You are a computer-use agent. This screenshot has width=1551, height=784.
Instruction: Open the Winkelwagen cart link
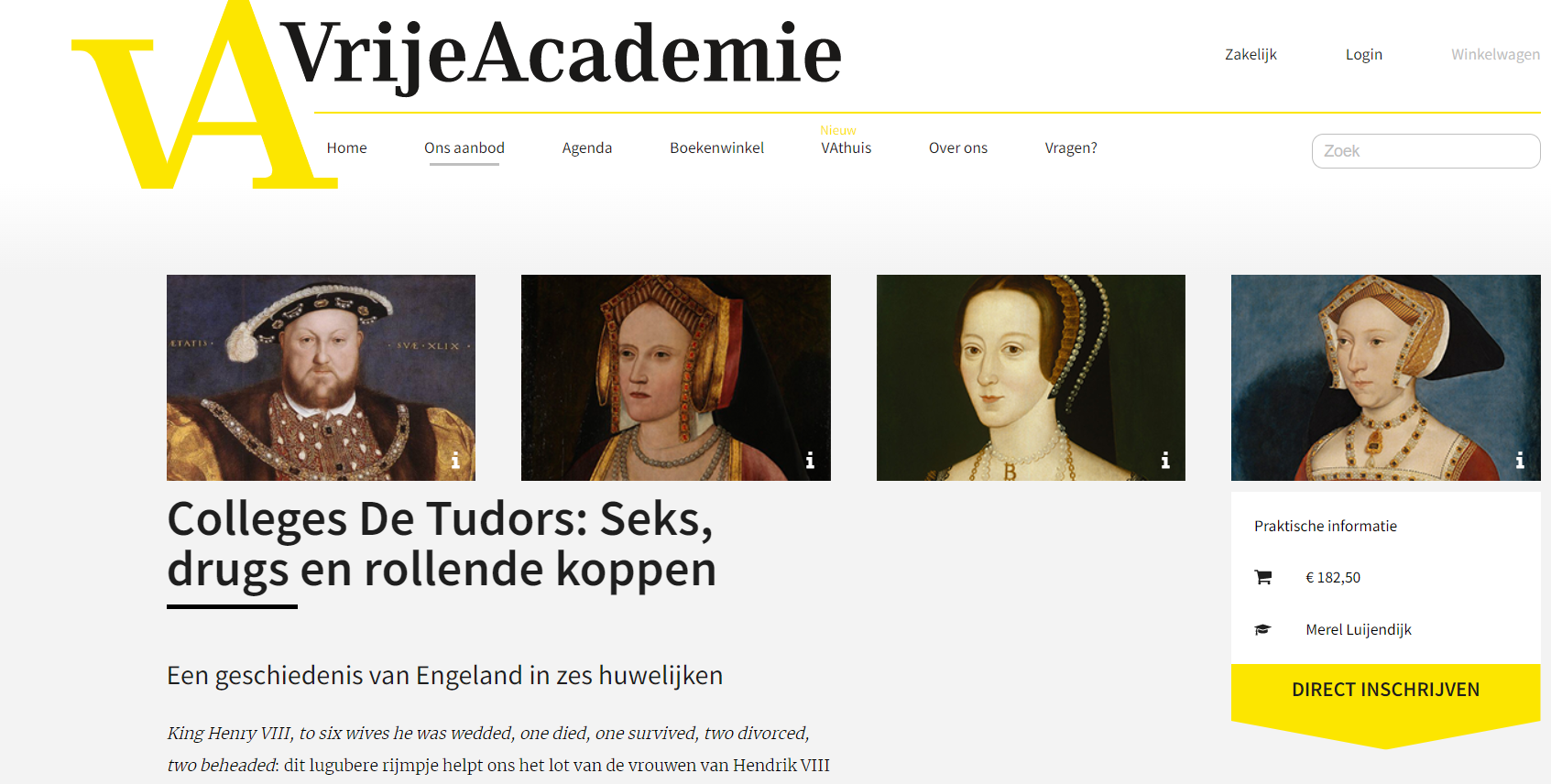pyautogui.click(x=1495, y=54)
